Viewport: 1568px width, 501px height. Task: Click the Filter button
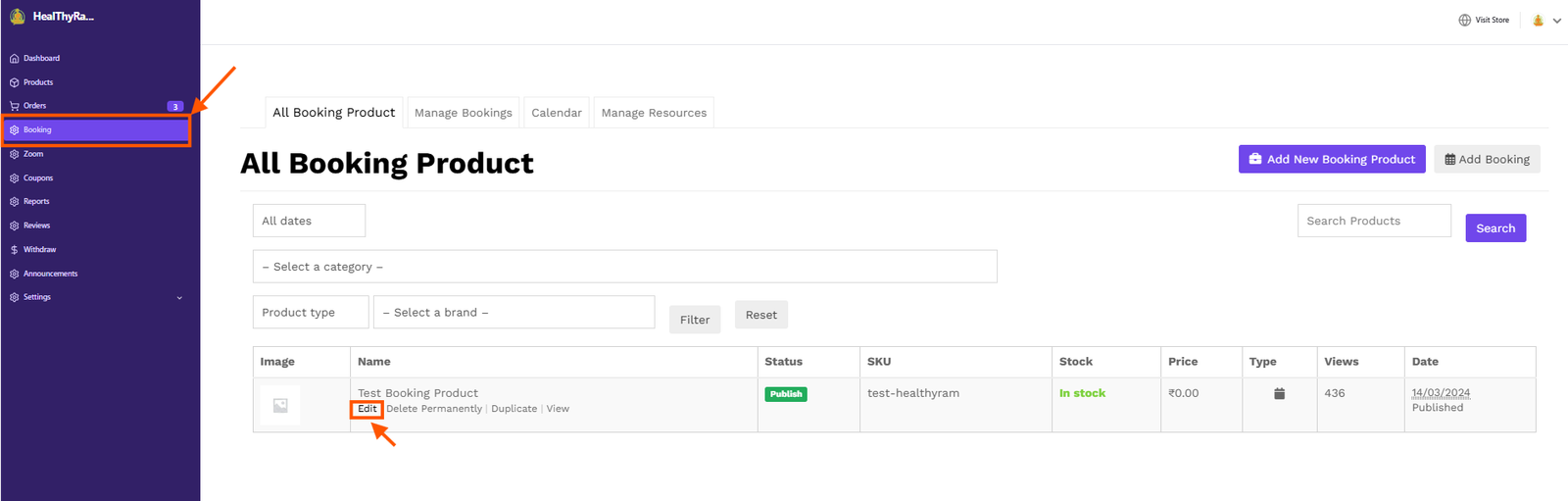pos(695,320)
